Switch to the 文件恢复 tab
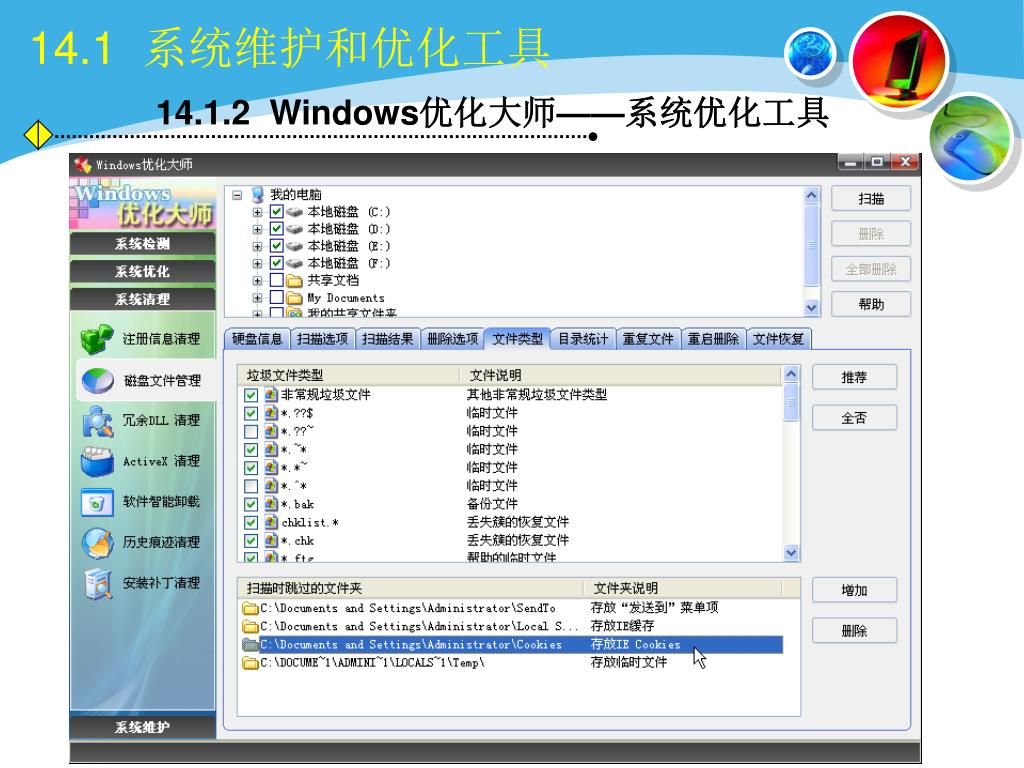This screenshot has height=768, width=1024. pos(778,338)
